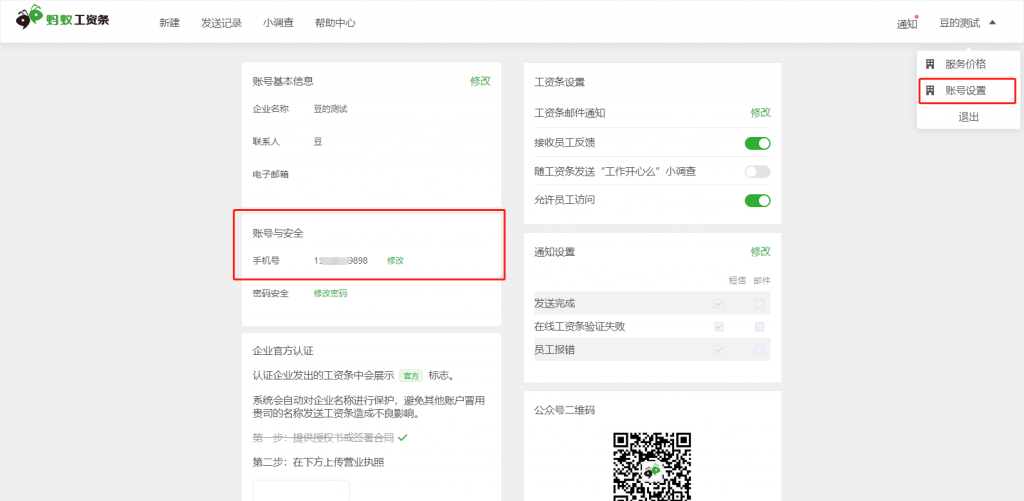Image resolution: width=1024 pixels, height=501 pixels.
Task: Click the 公众号 QR code image
Action: (x=652, y=466)
